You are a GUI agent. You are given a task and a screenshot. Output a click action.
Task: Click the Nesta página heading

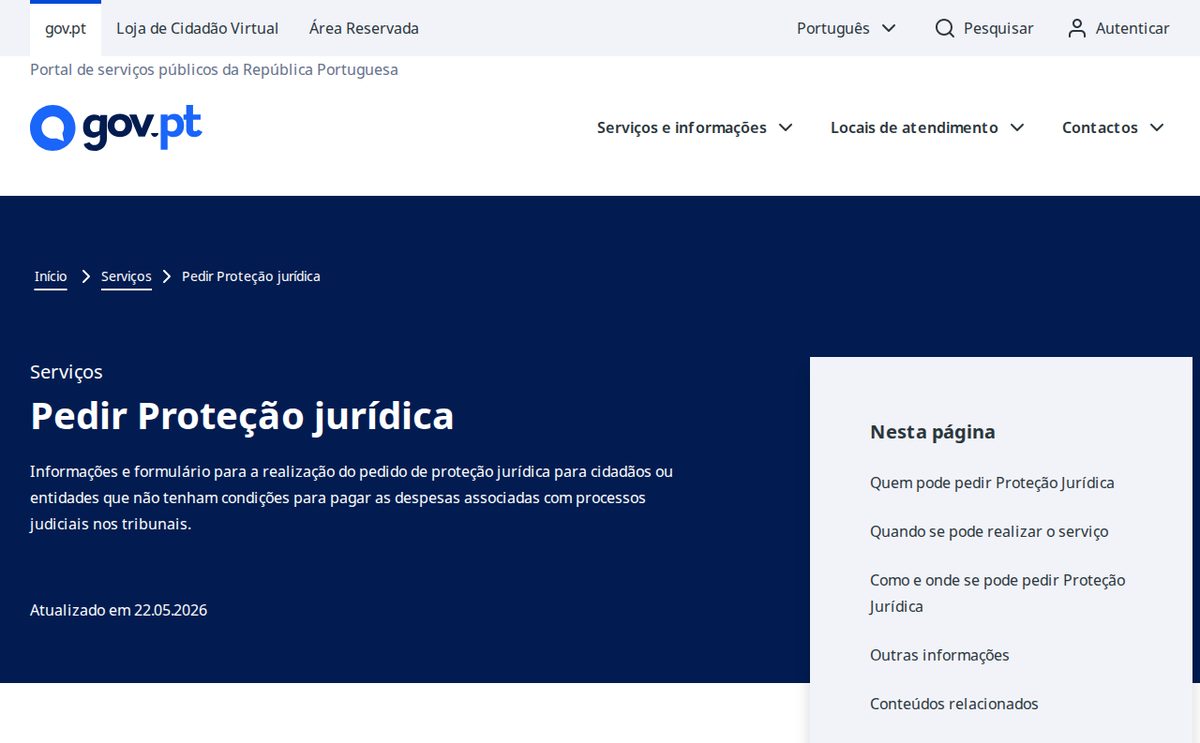click(933, 432)
